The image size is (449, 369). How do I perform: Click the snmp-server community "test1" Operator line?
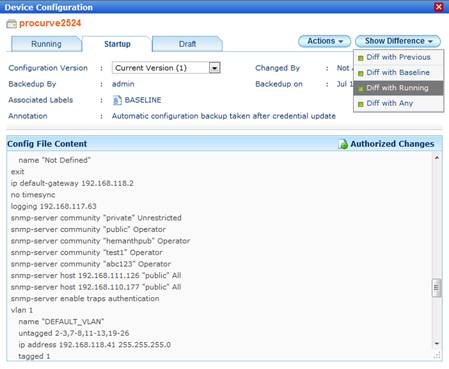(x=87, y=253)
